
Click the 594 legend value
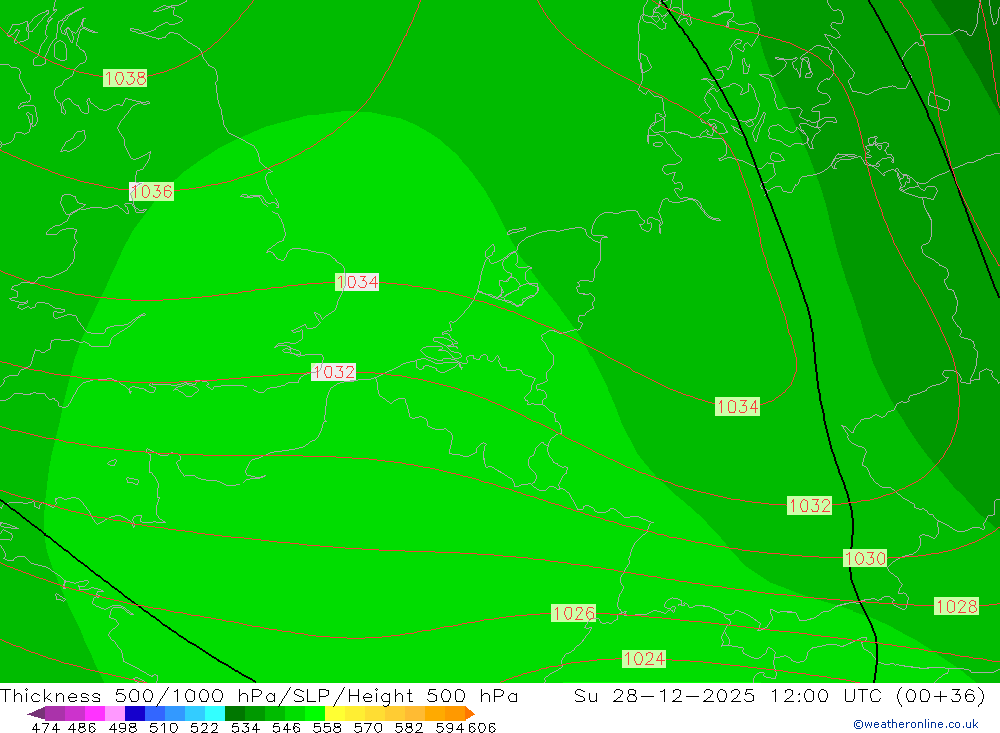click(x=450, y=727)
